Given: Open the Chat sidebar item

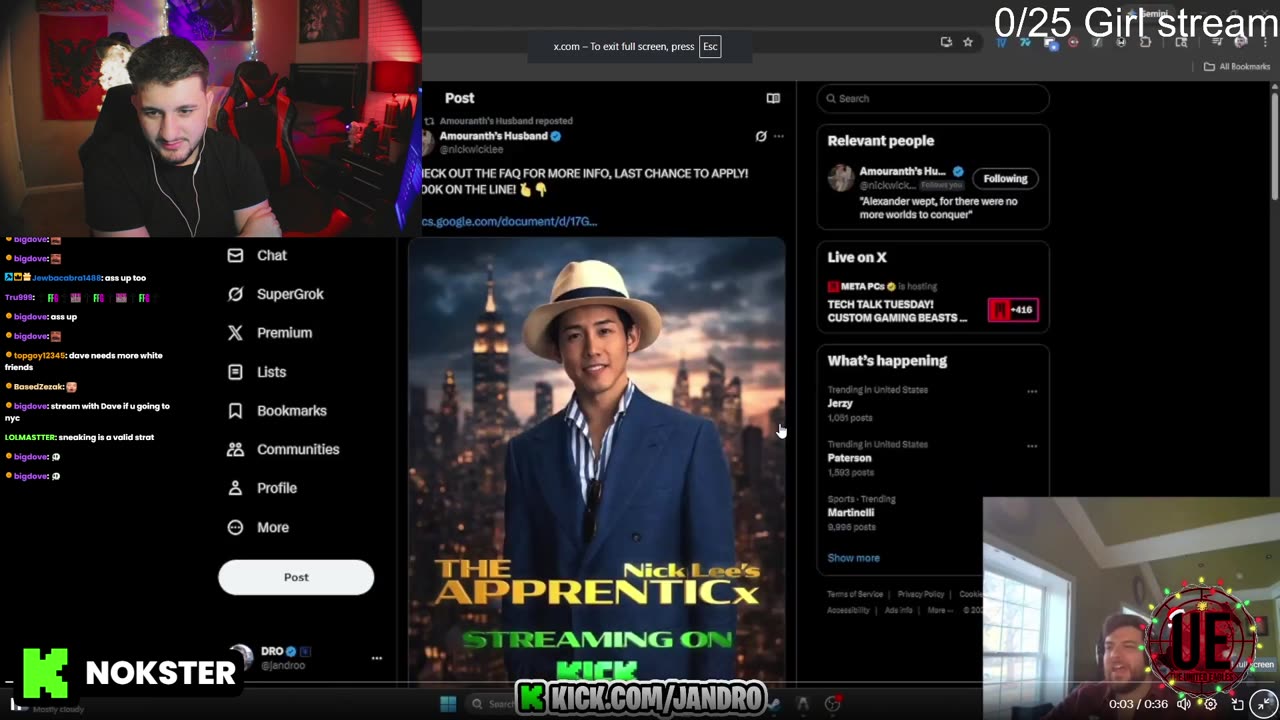Looking at the screenshot, I should pos(258,255).
